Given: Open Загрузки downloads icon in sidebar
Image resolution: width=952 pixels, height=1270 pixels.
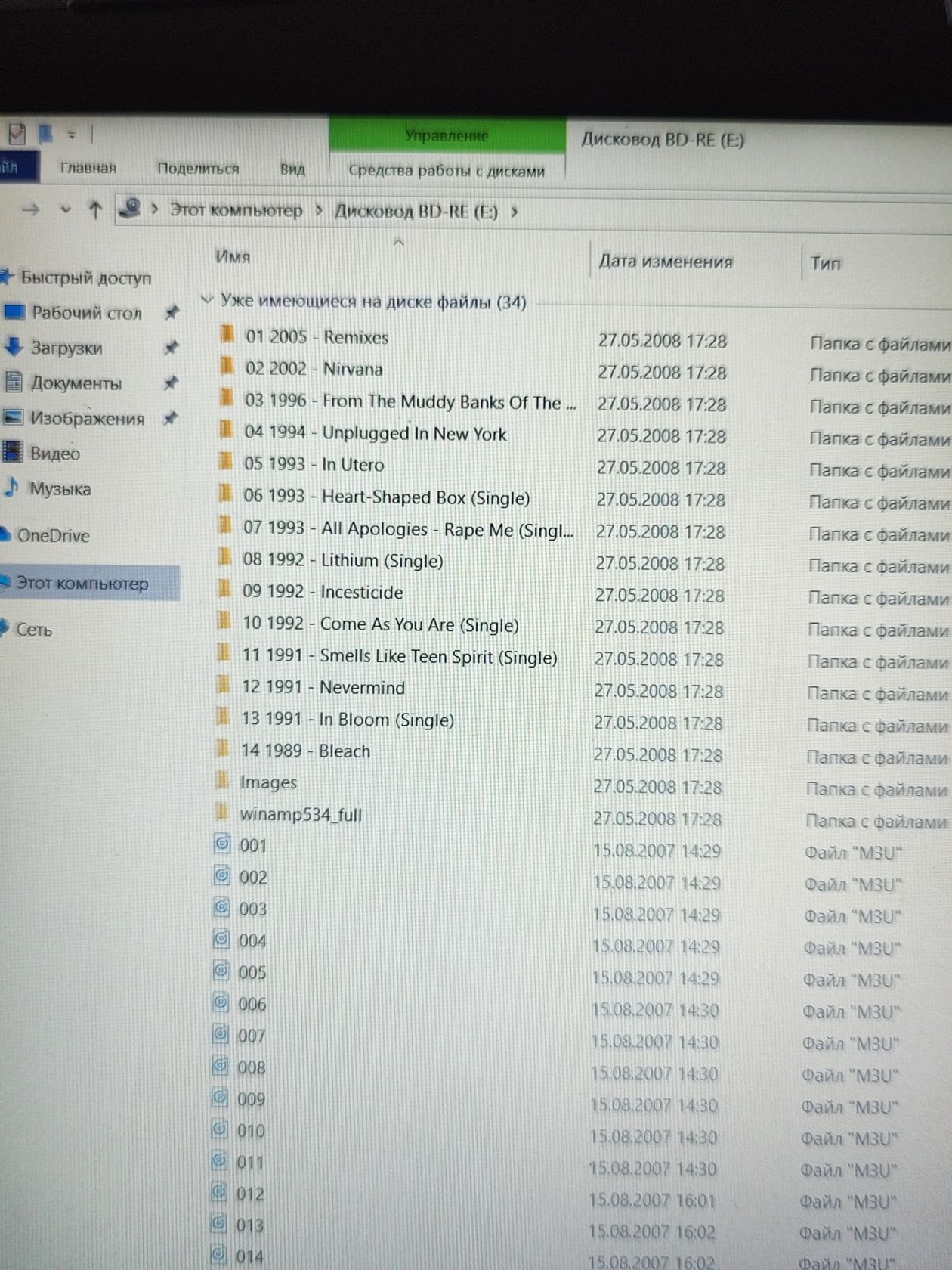Looking at the screenshot, I should [x=14, y=346].
